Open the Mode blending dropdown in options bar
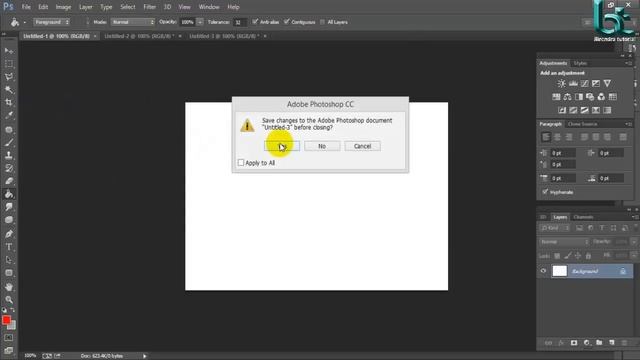640x360 pixels. coord(133,22)
